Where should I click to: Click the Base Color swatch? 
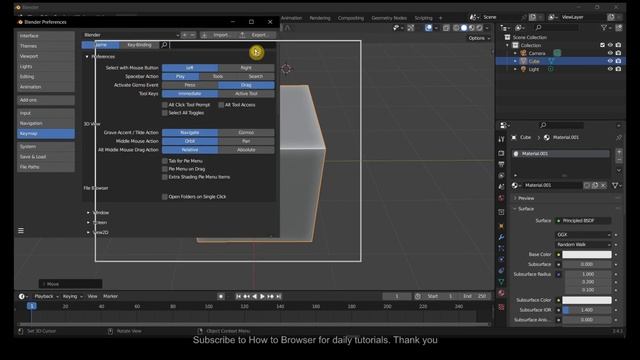coord(587,254)
